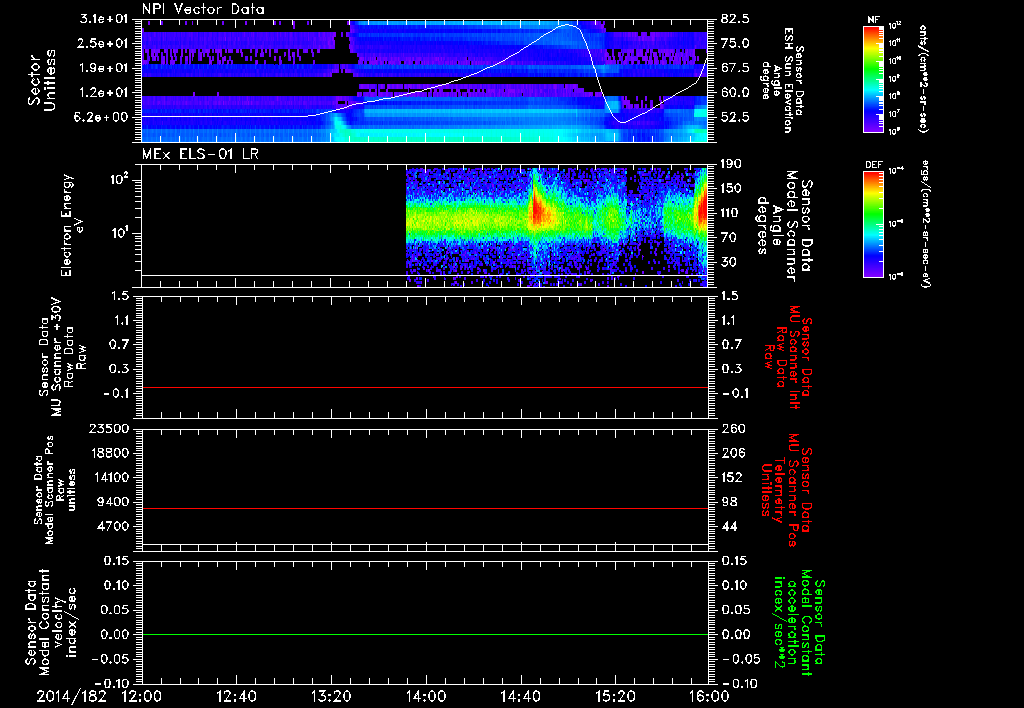1024x708 pixels.
Task: Click the 150 scanner angle tick label
Action: 733,189
